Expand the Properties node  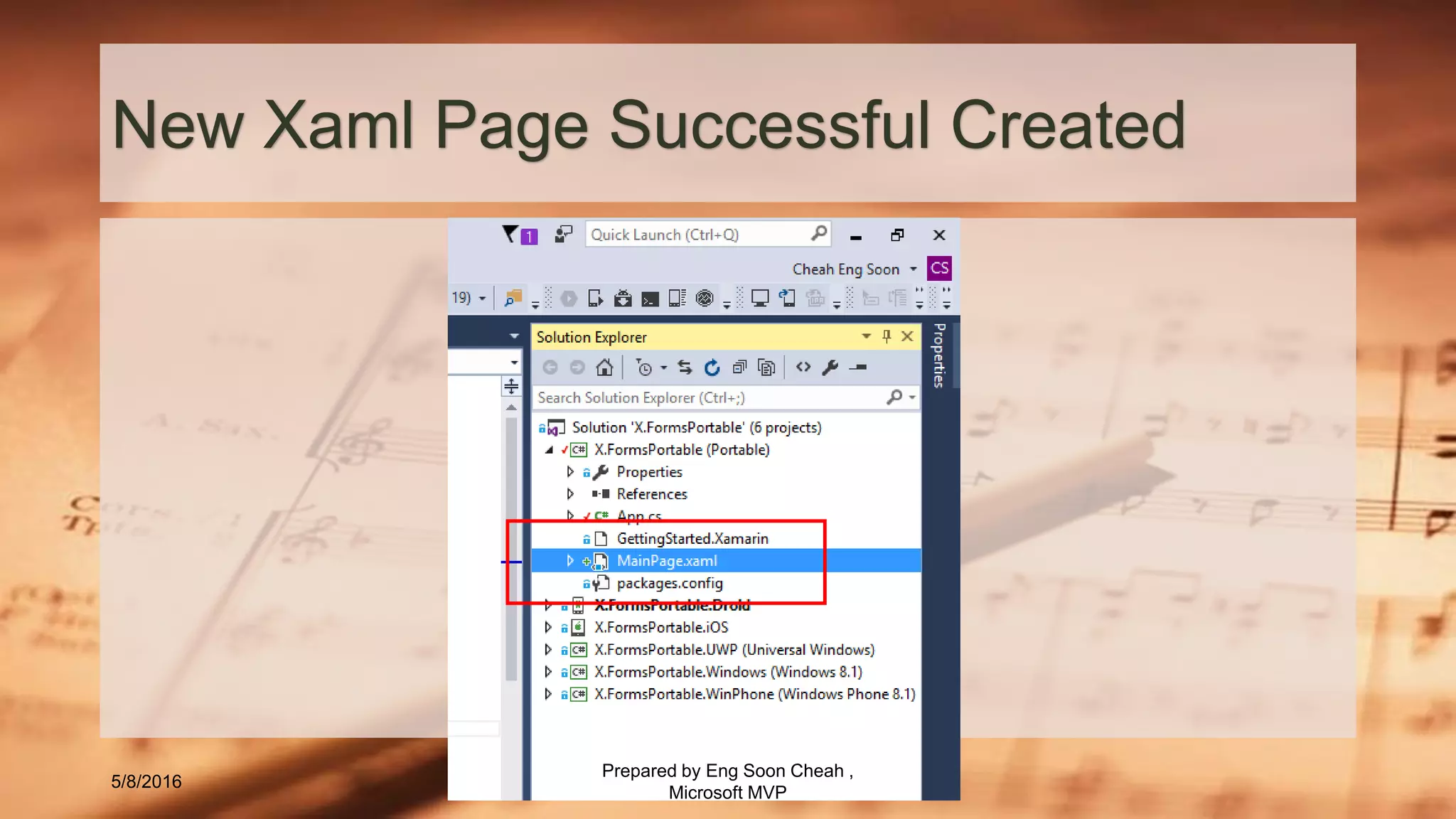coord(570,471)
